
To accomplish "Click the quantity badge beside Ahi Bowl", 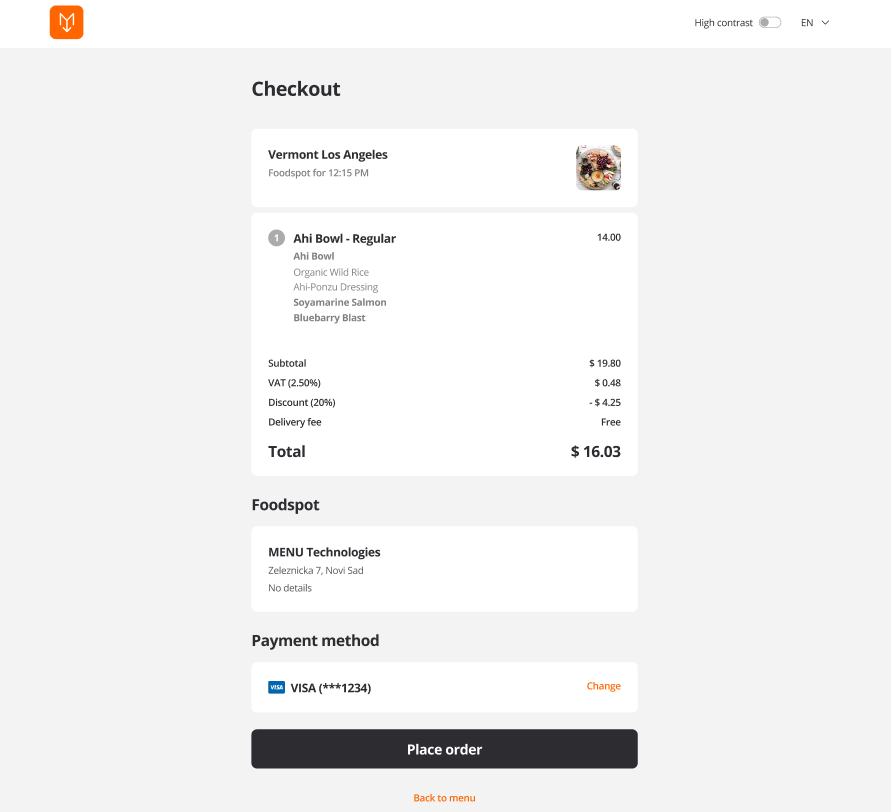I will point(276,238).
